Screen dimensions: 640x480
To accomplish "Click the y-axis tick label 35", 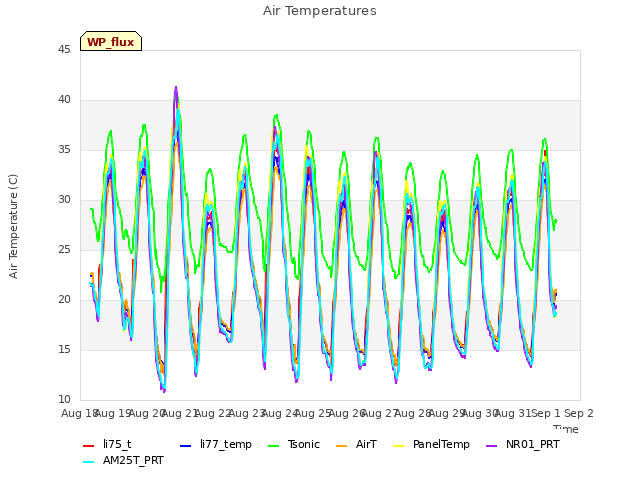I will click(x=64, y=150).
